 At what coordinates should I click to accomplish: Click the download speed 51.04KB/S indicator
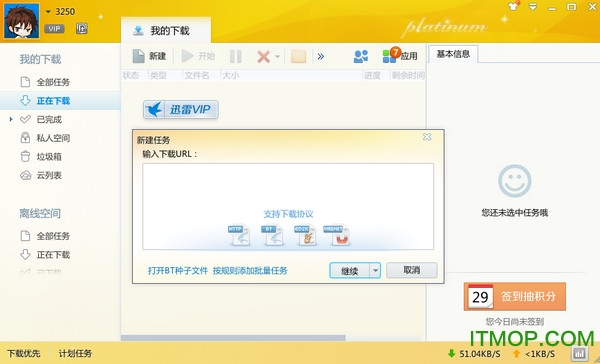click(474, 354)
